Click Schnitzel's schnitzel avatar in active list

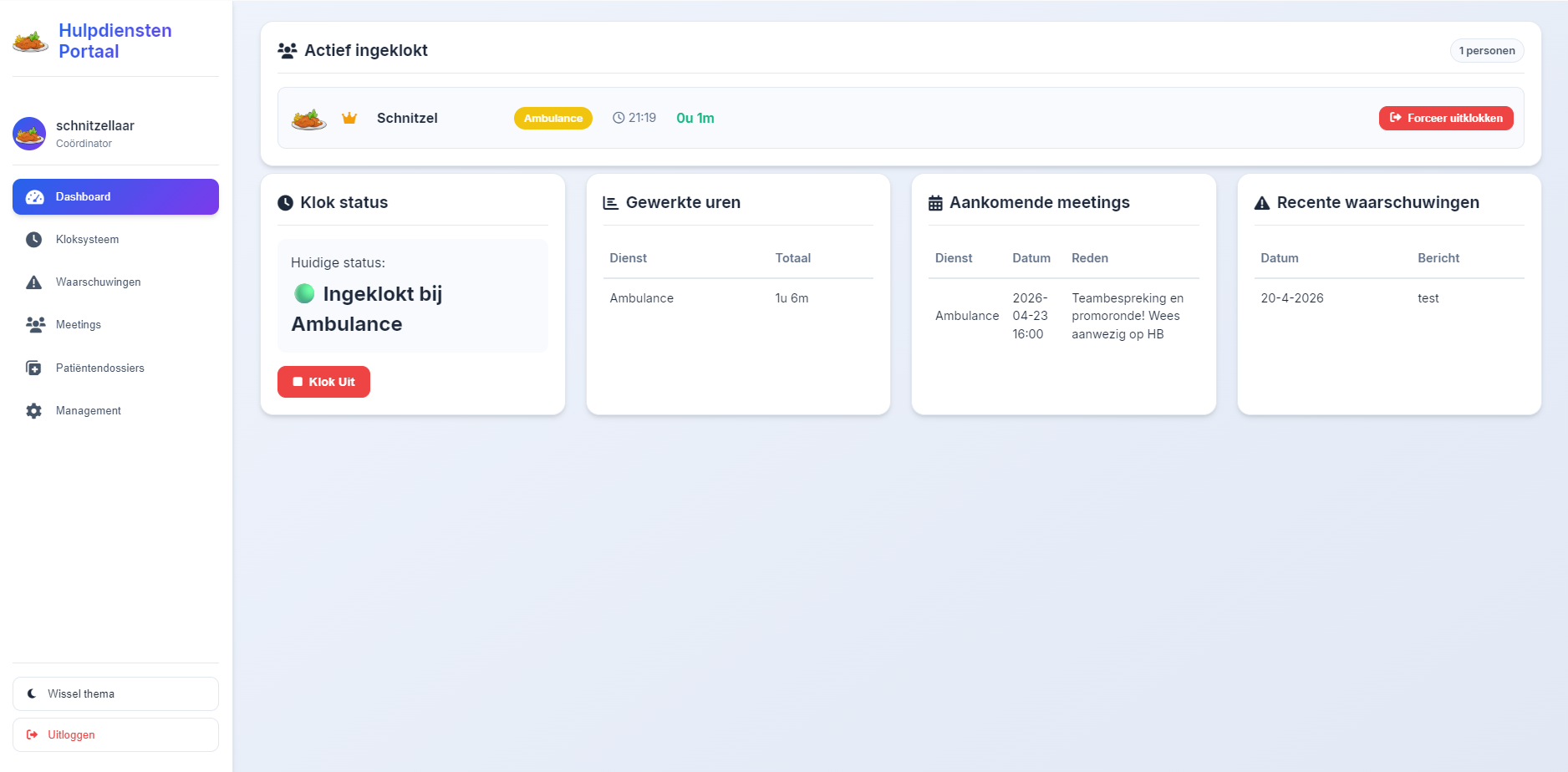(x=308, y=119)
